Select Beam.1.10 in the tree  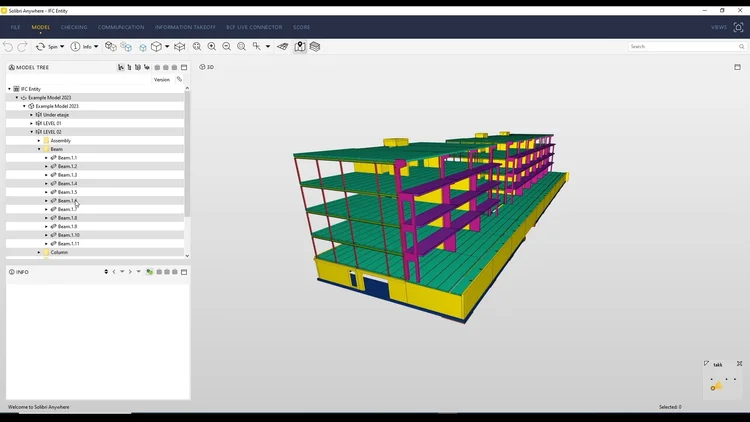coord(69,235)
